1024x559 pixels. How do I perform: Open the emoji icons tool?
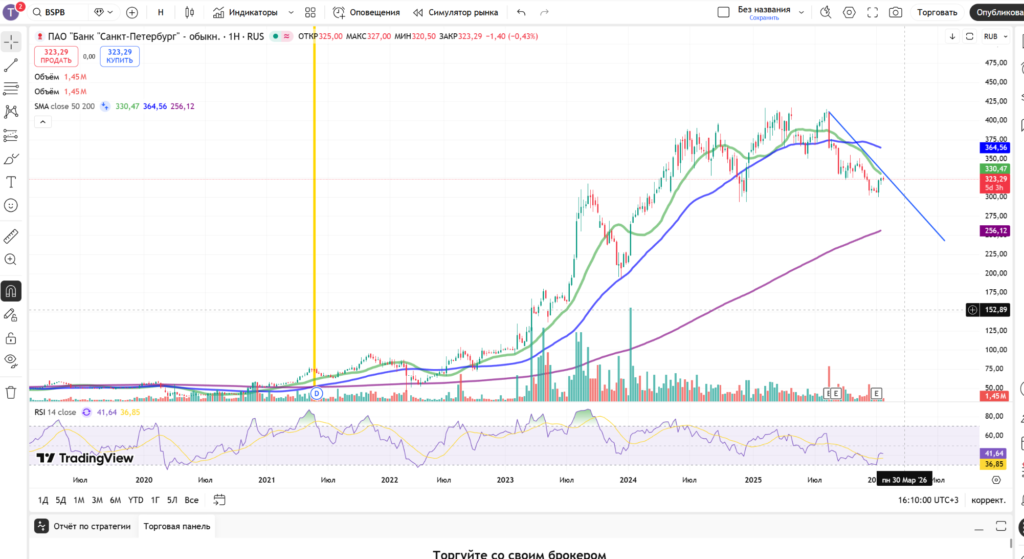pyautogui.click(x=11, y=206)
